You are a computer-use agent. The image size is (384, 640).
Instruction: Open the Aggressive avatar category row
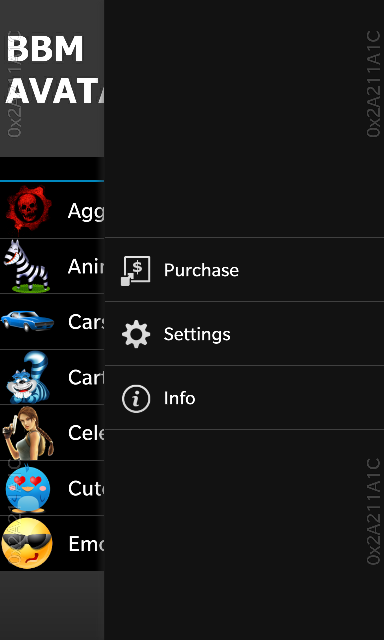click(52, 210)
